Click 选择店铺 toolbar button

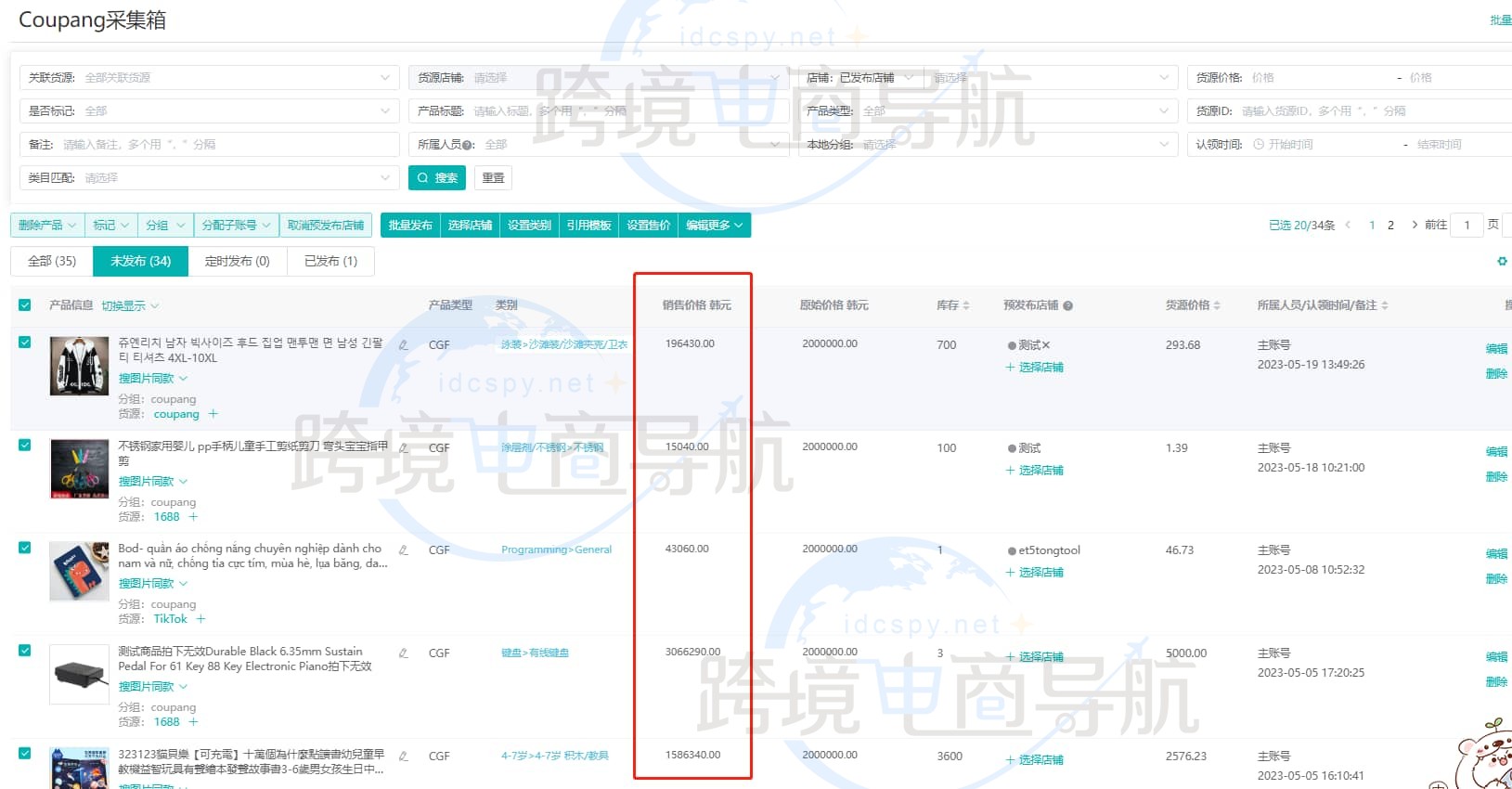tap(470, 226)
